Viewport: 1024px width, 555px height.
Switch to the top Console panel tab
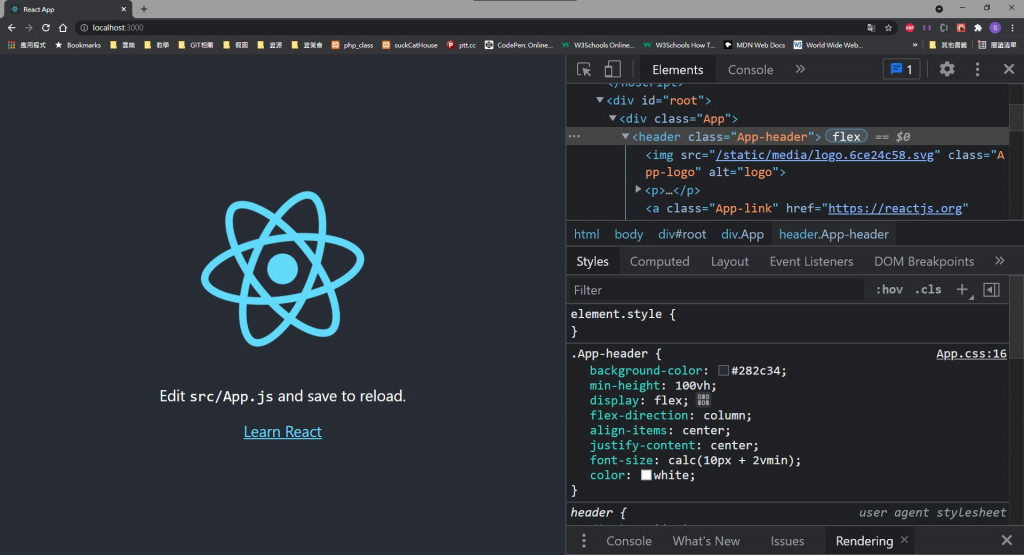pyautogui.click(x=750, y=69)
